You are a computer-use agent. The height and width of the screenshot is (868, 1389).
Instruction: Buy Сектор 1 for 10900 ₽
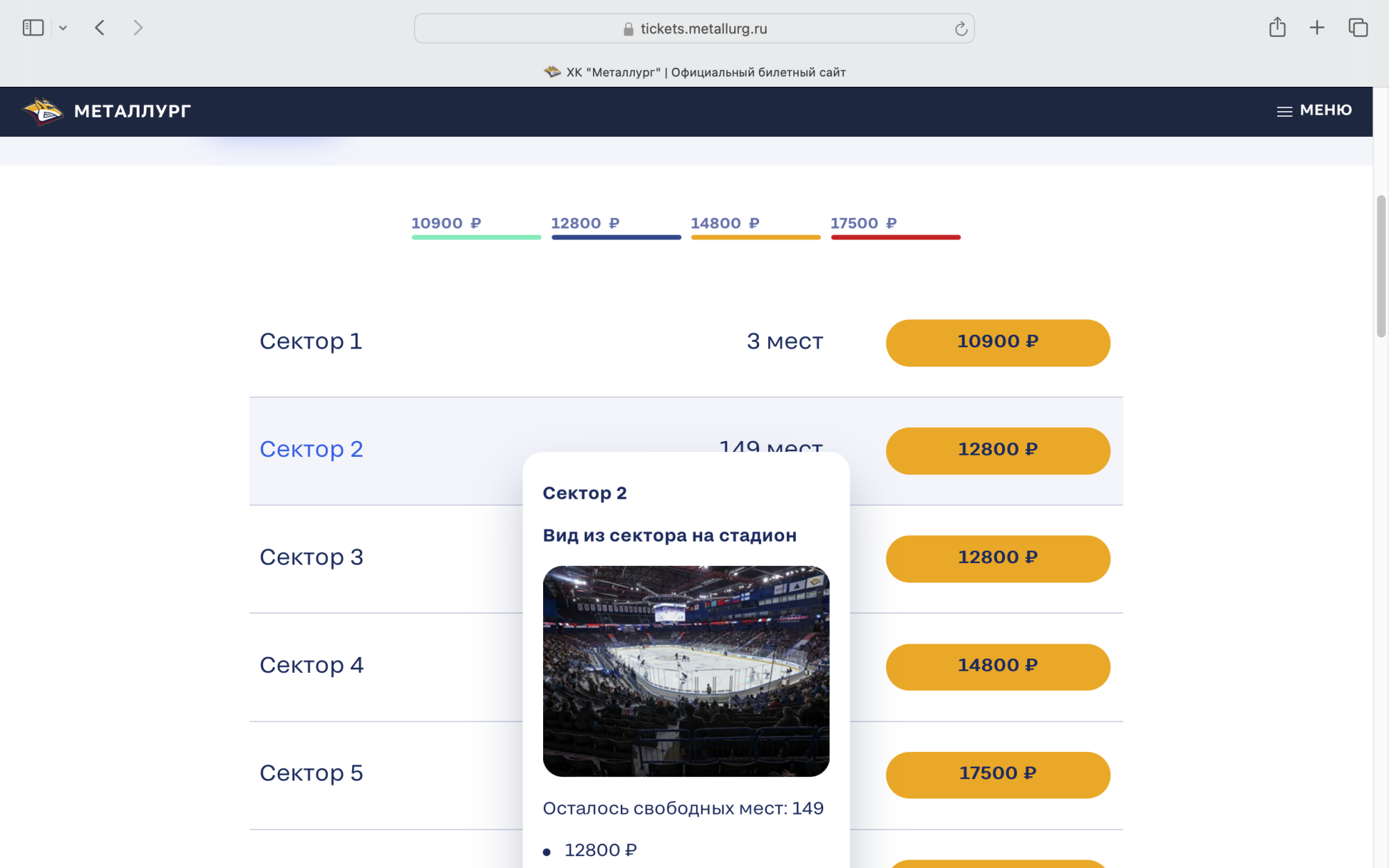(x=998, y=343)
